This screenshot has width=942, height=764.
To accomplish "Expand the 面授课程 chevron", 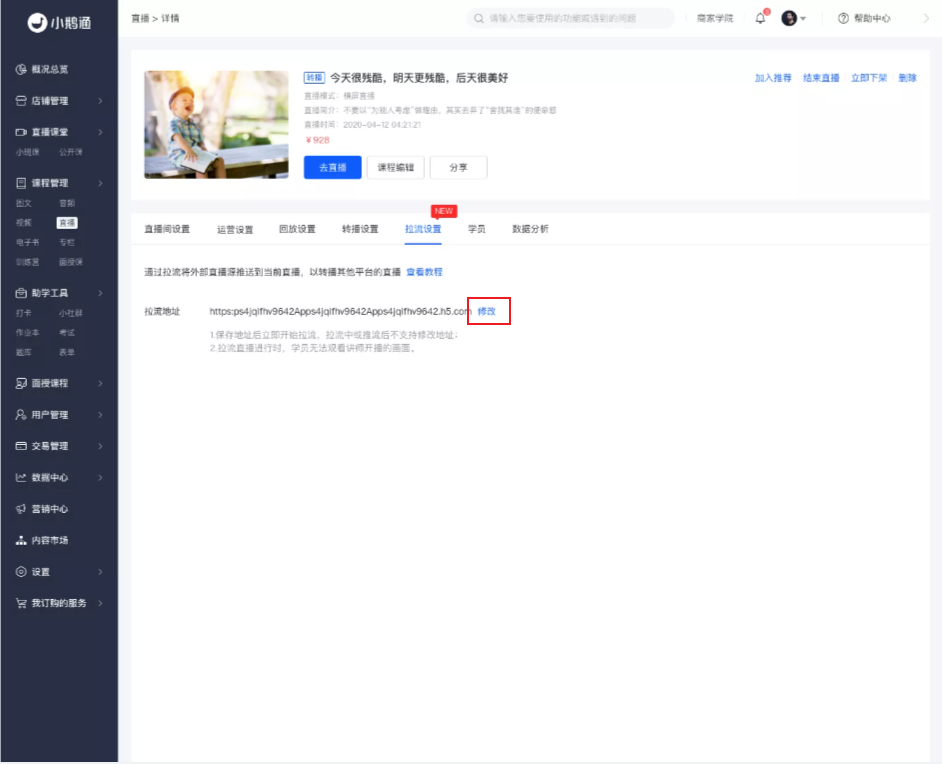I will click(100, 383).
